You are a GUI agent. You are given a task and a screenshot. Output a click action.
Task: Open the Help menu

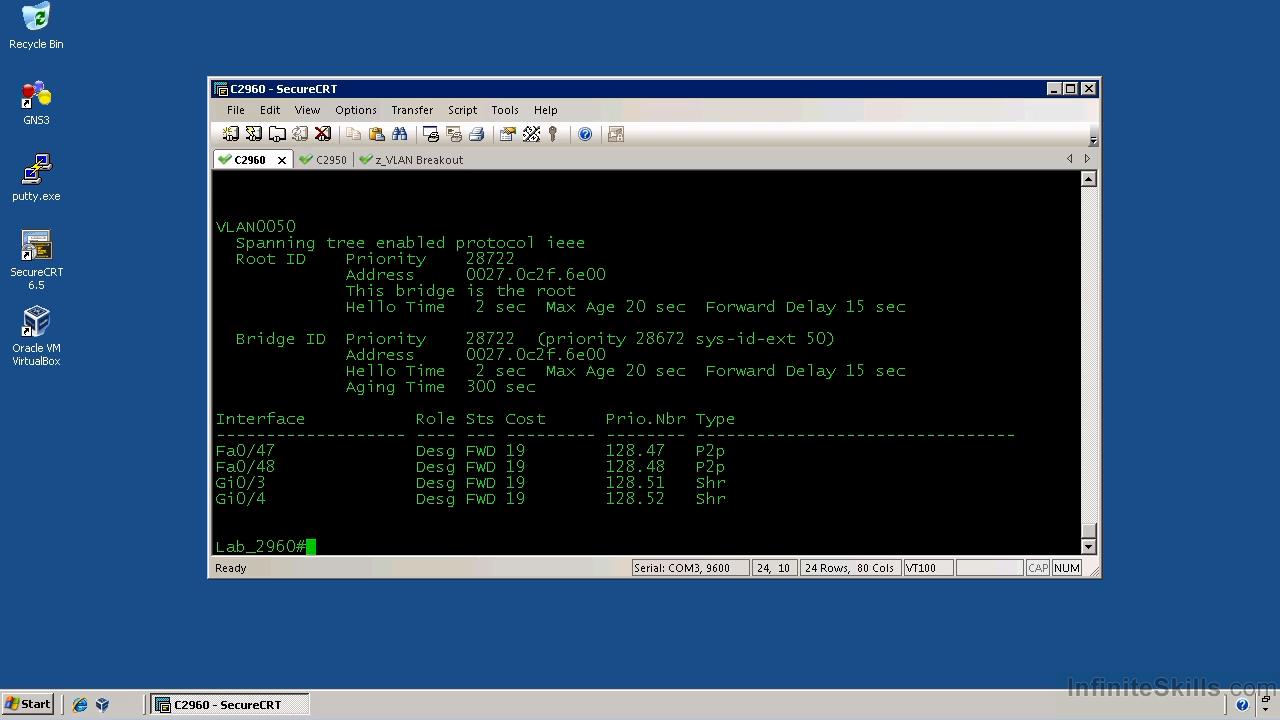[x=545, y=110]
